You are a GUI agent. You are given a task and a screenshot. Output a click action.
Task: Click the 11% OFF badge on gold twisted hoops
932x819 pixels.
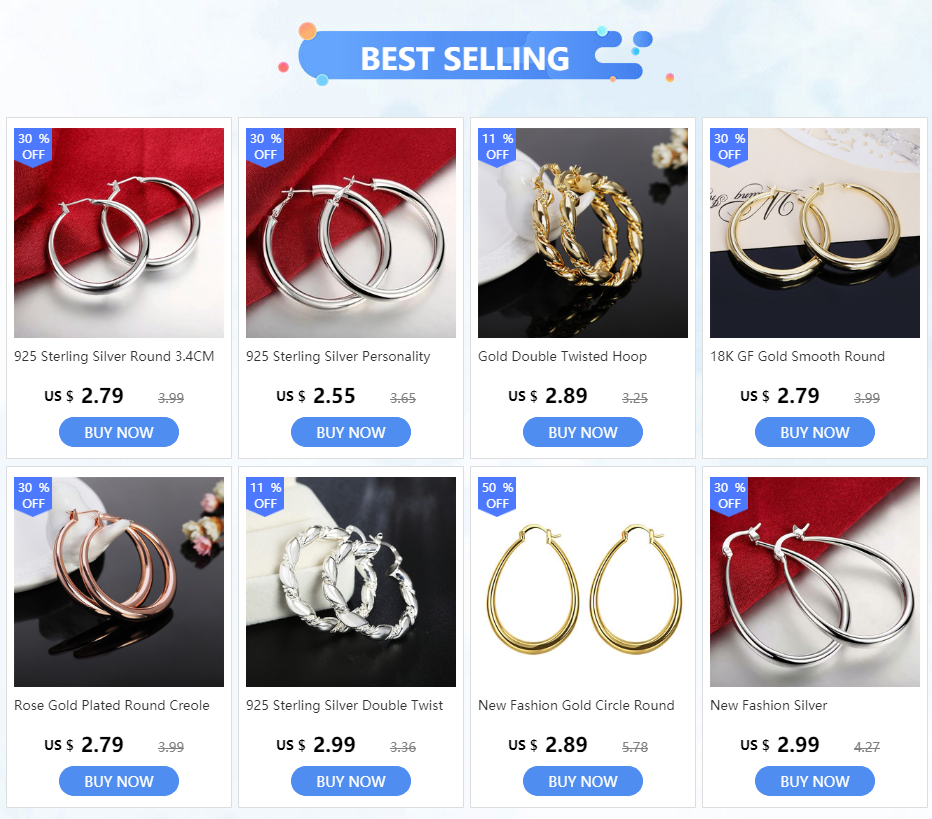tap(497, 147)
